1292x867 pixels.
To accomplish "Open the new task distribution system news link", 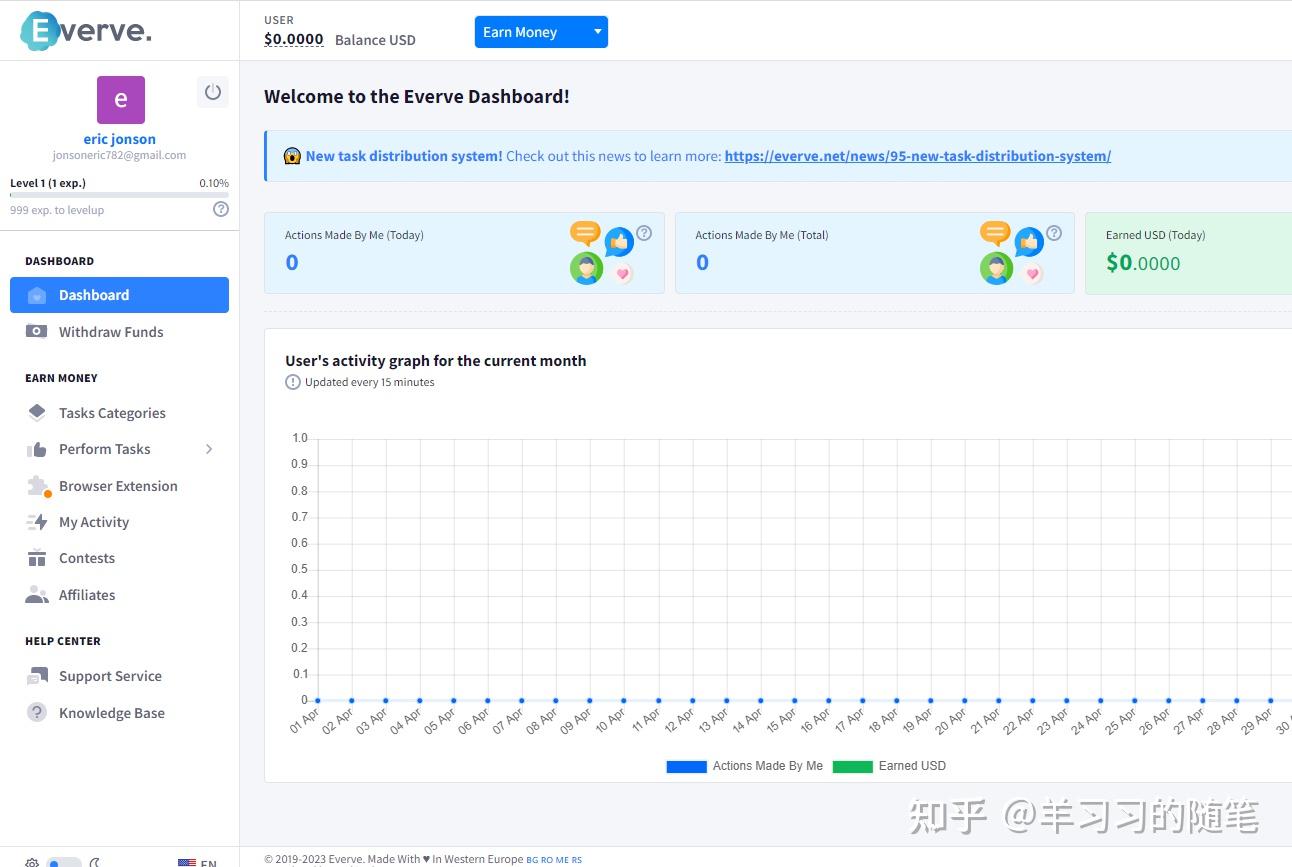I will (917, 155).
